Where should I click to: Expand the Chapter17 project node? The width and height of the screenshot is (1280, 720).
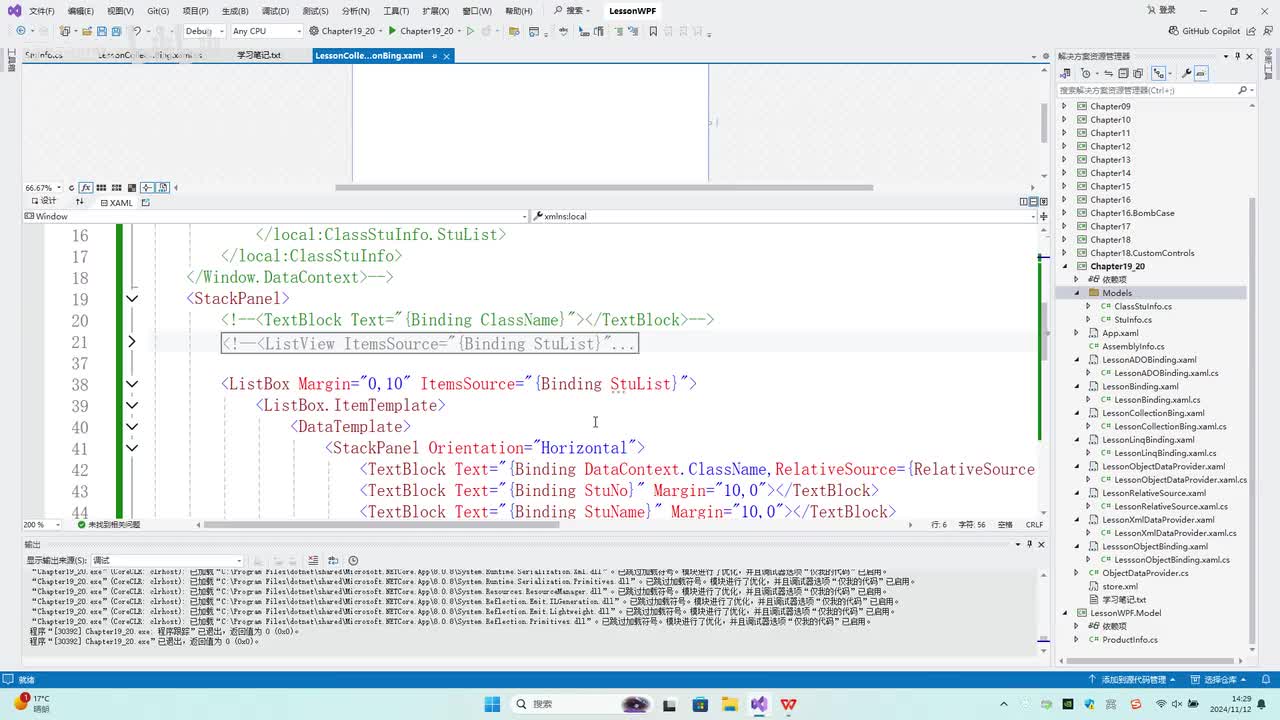(x=1065, y=226)
